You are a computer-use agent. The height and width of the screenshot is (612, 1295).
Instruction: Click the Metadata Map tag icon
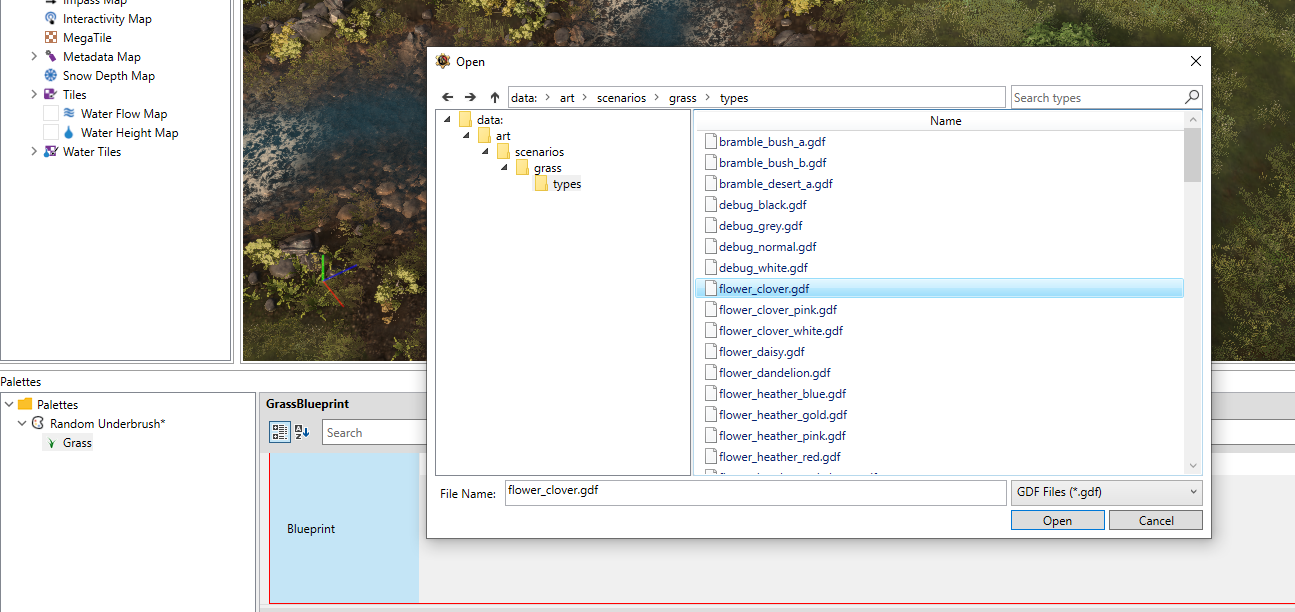51,57
